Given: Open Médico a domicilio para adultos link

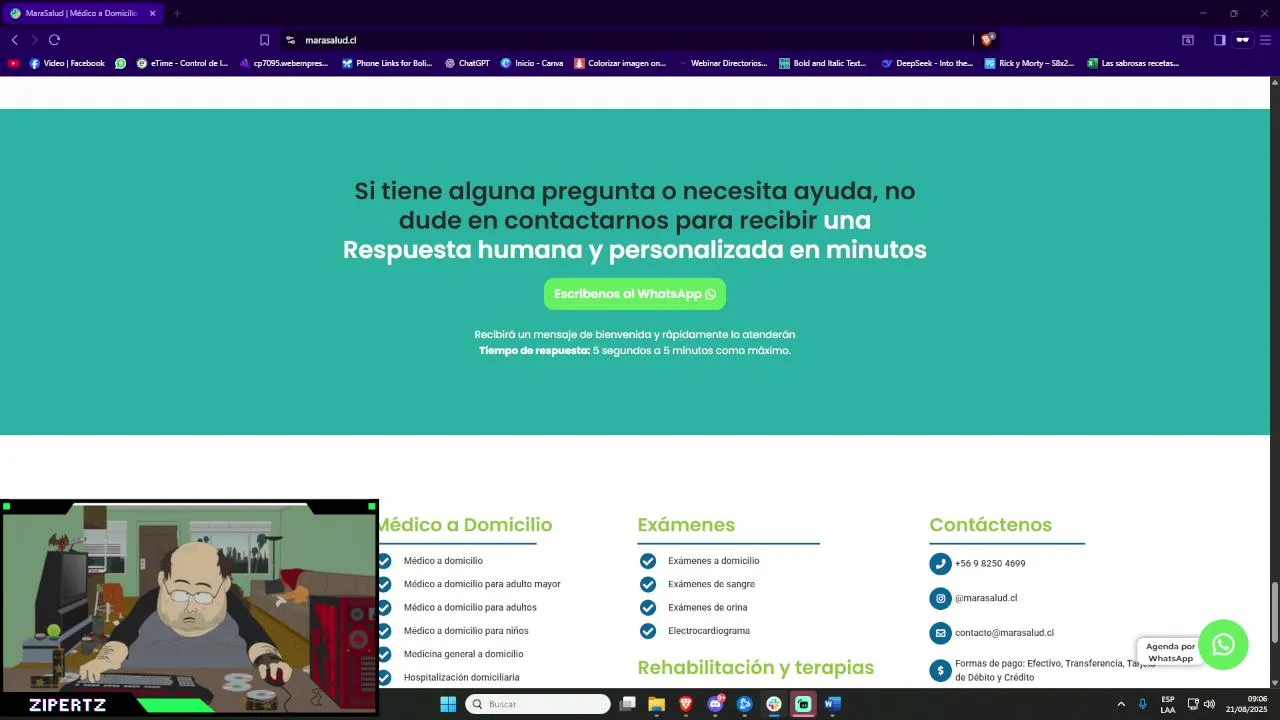Looking at the screenshot, I should tap(470, 608).
